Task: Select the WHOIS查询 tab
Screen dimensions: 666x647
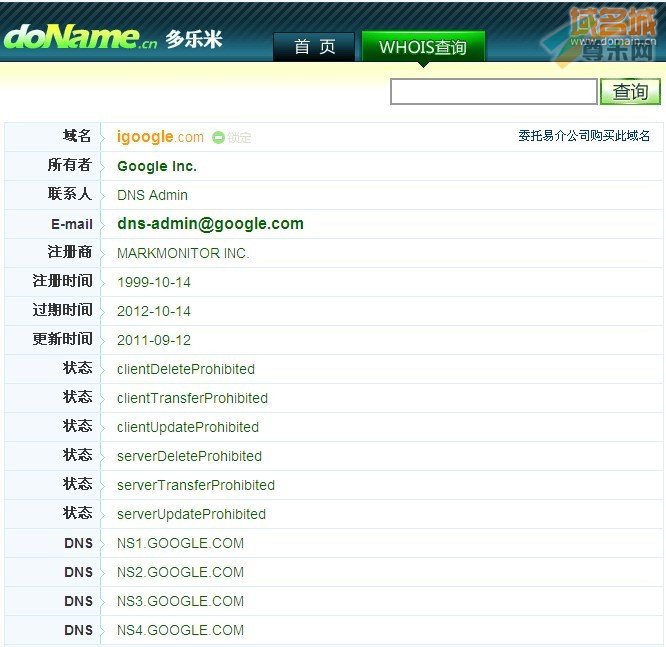Action: (423, 47)
